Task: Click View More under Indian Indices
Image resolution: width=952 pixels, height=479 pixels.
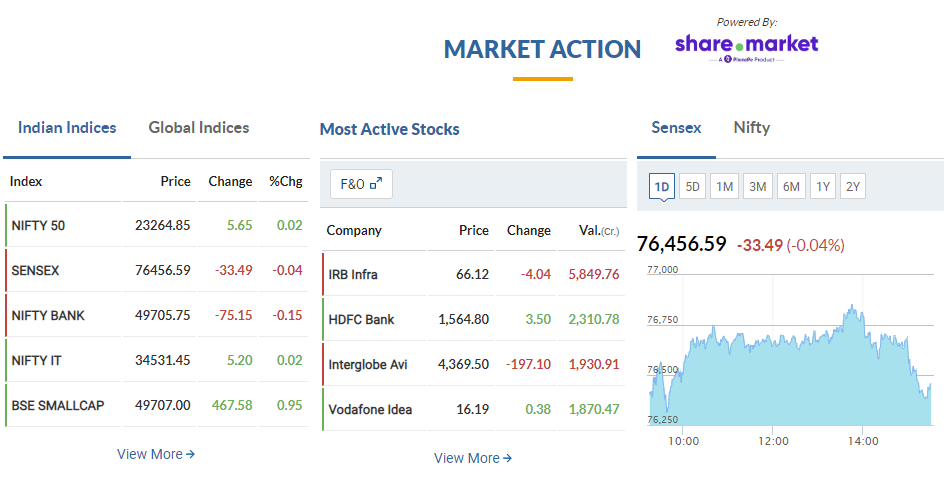Action: click(x=156, y=454)
